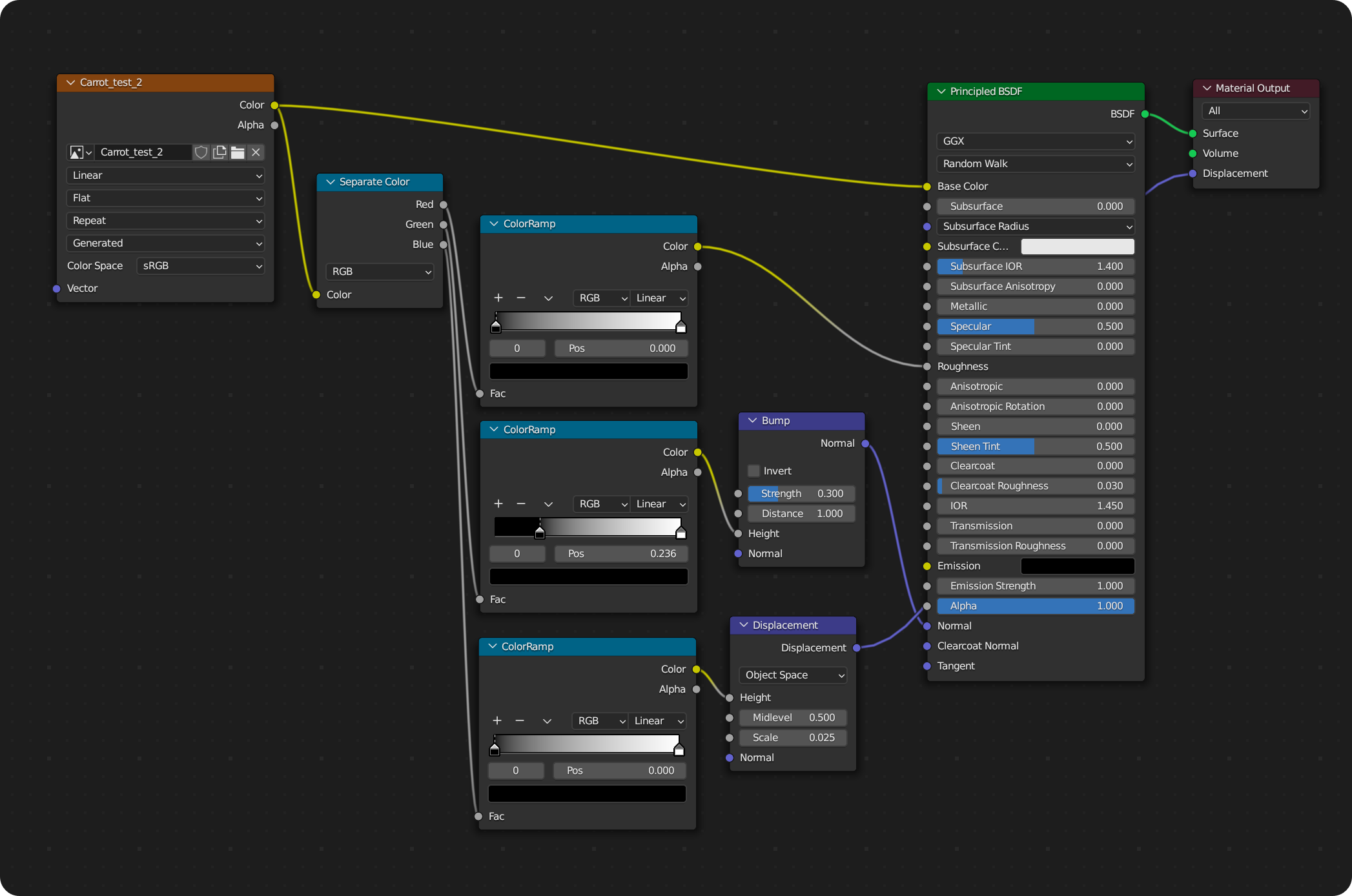
Task: Open the image browse icon beside Carrot_test_2
Action: [x=81, y=152]
